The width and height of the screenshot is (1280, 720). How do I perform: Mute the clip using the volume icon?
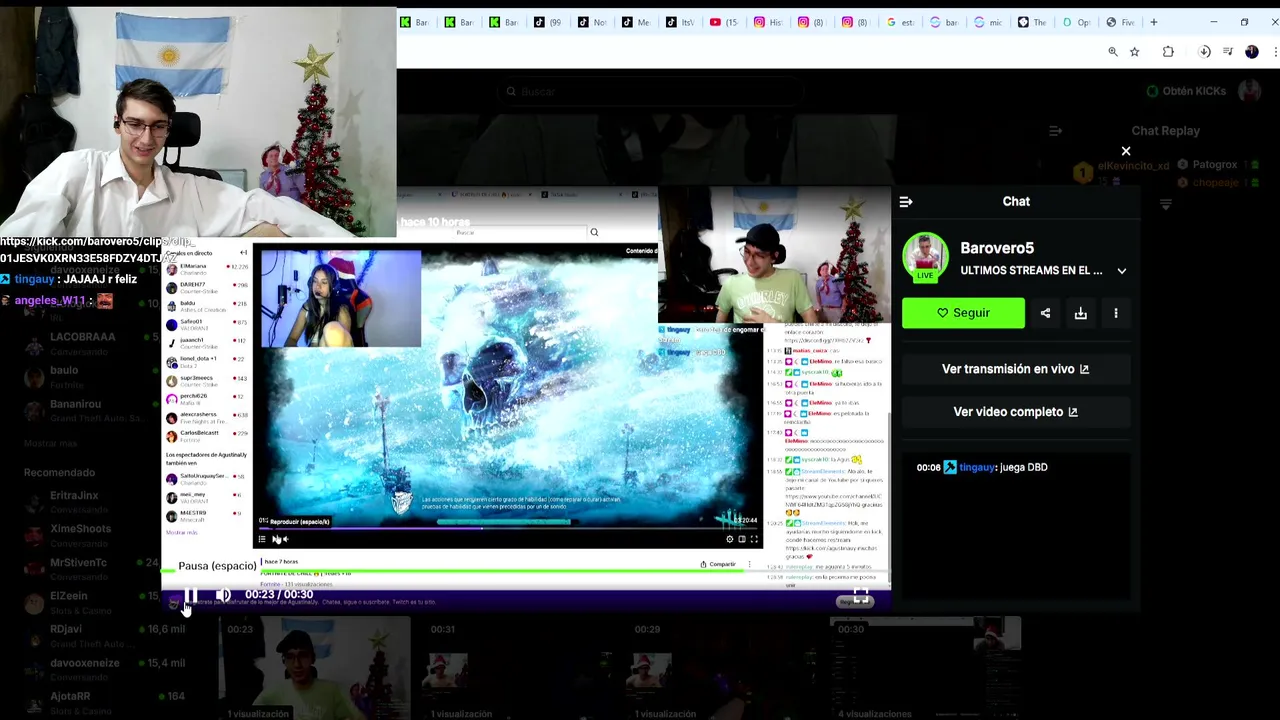(x=223, y=595)
